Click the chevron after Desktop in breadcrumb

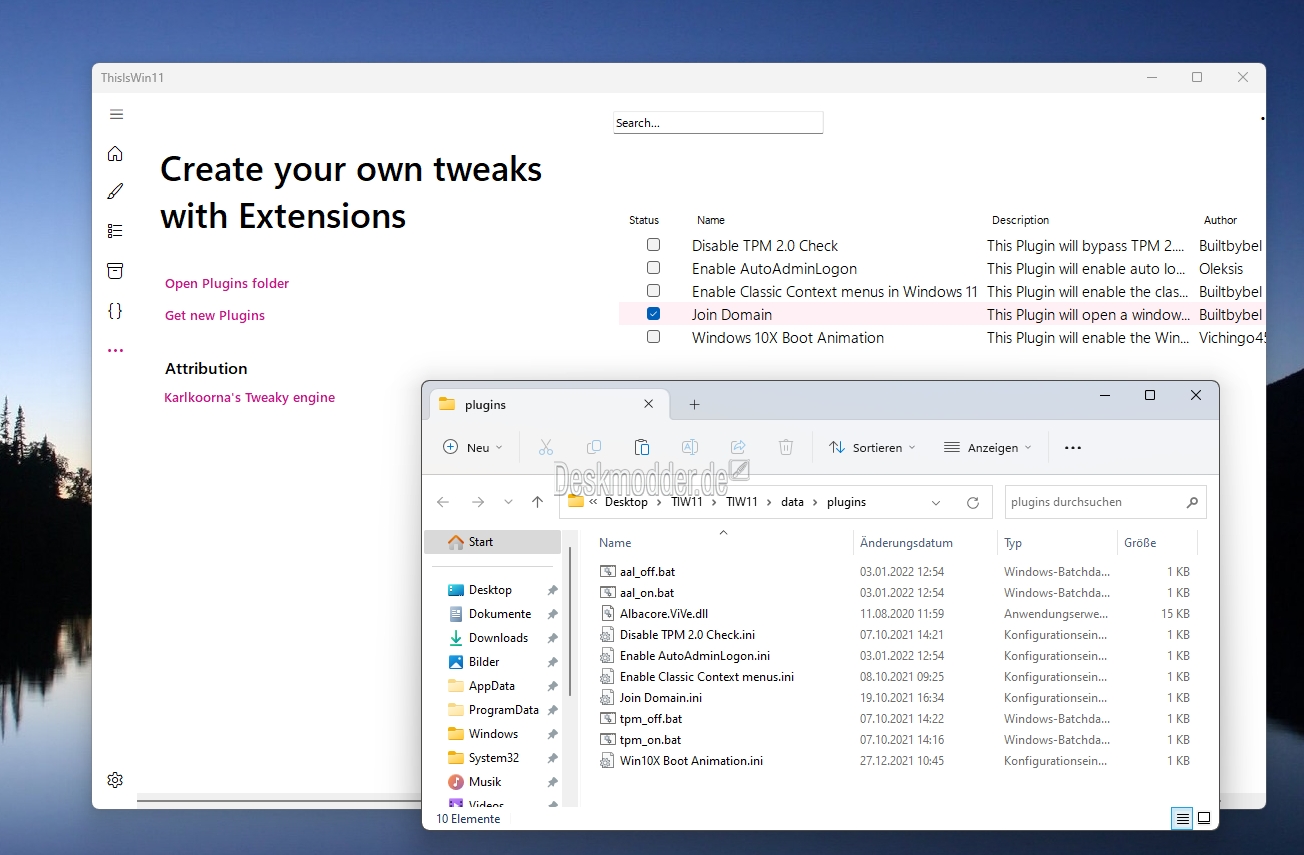point(659,502)
